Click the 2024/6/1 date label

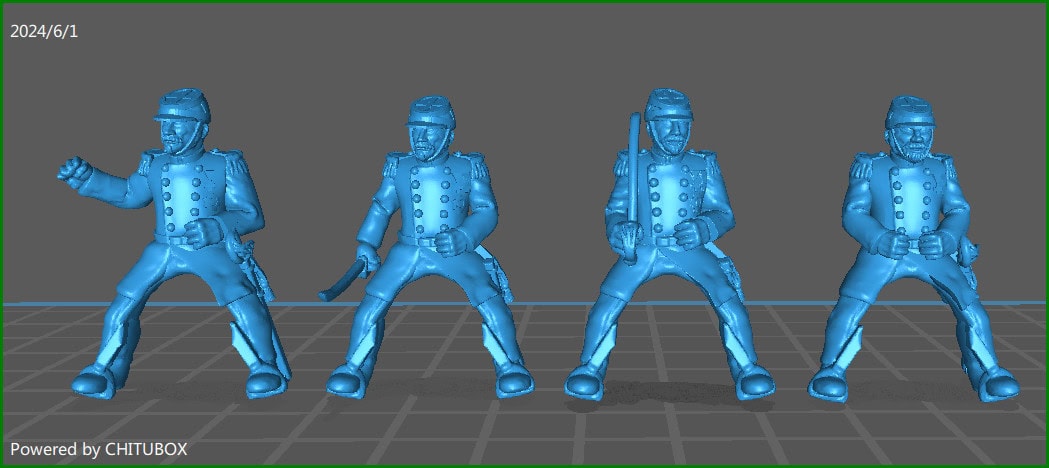44,31
